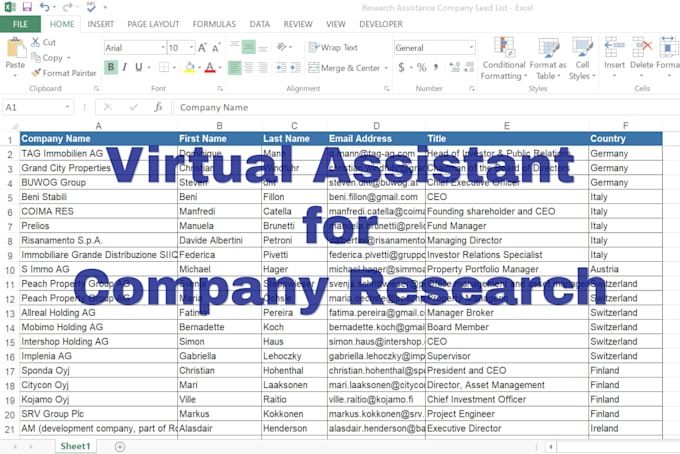Open the FILE tab
Viewport: 680px width, 454px height.
20,24
